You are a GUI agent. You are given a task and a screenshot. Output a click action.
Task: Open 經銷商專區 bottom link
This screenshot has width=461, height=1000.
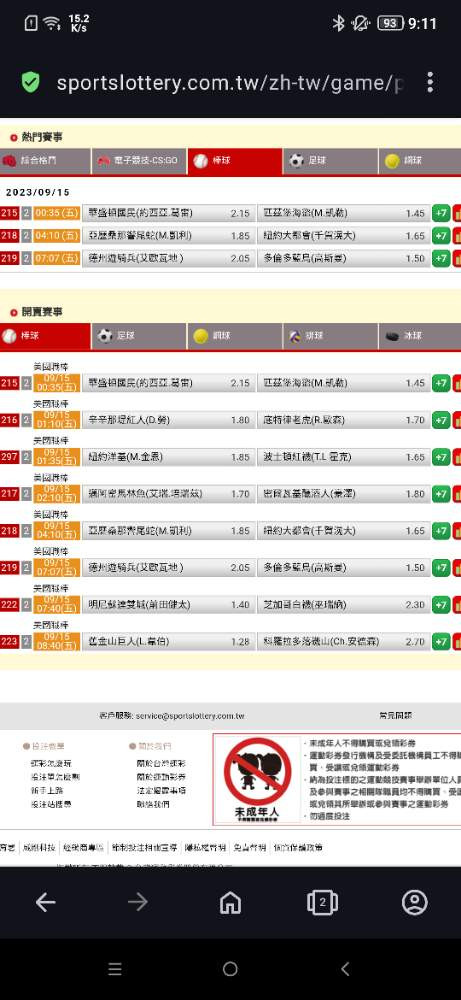point(83,848)
